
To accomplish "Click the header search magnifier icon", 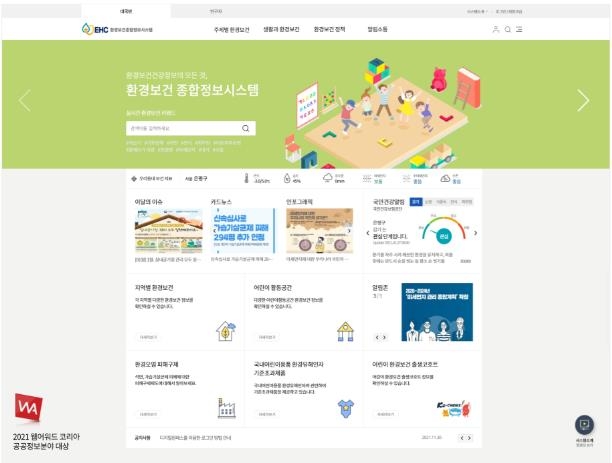I will click(x=508, y=29).
